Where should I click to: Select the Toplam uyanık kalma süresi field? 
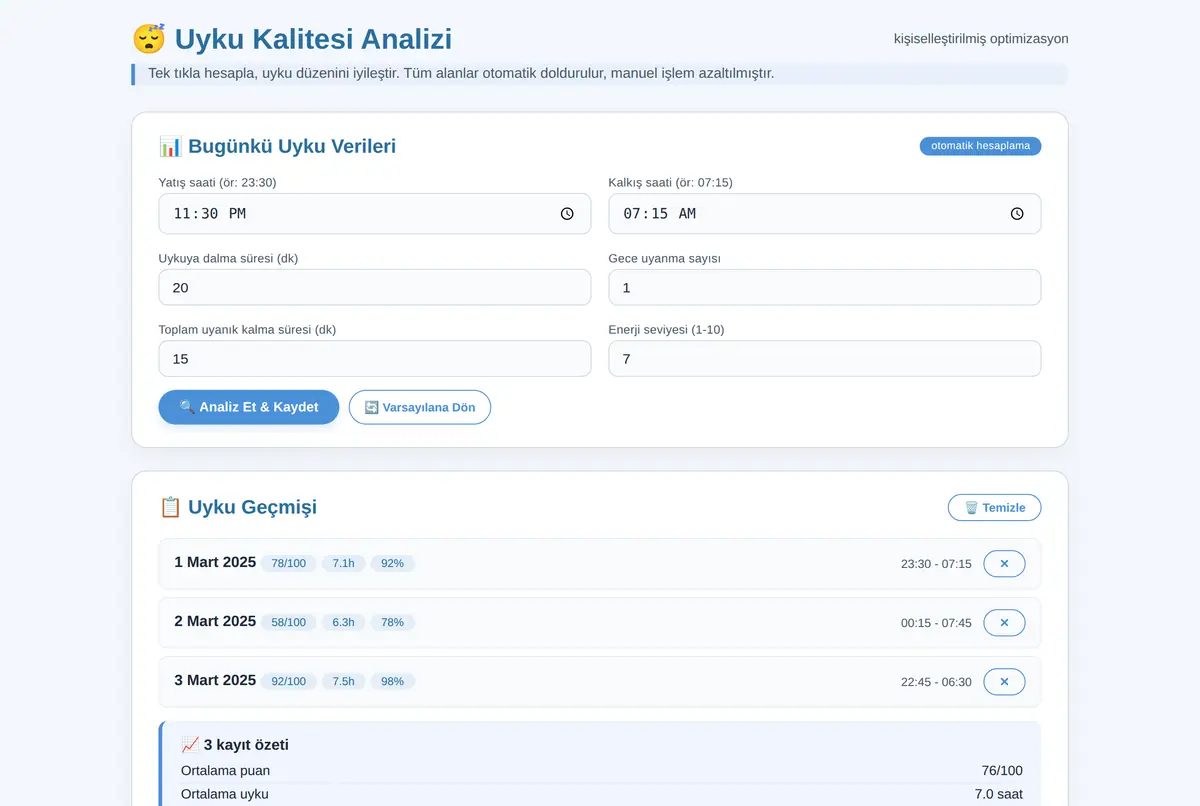[375, 359]
